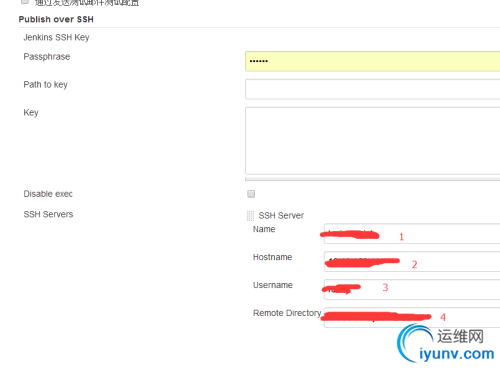
Task: Select the Hostname input field
Action: click(412, 261)
